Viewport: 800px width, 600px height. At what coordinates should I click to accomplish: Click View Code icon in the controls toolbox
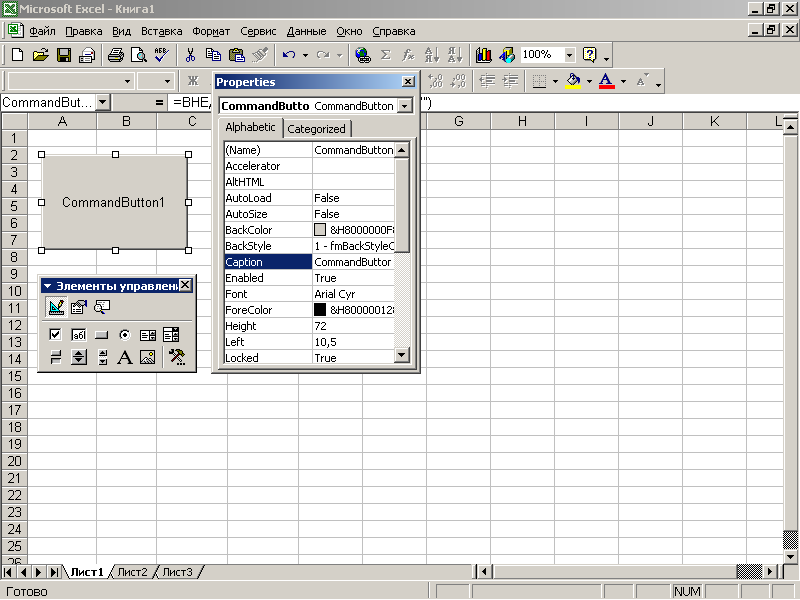(102, 307)
